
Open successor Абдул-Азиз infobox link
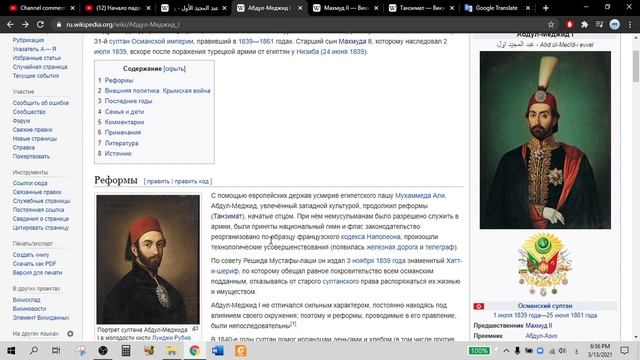(541, 336)
